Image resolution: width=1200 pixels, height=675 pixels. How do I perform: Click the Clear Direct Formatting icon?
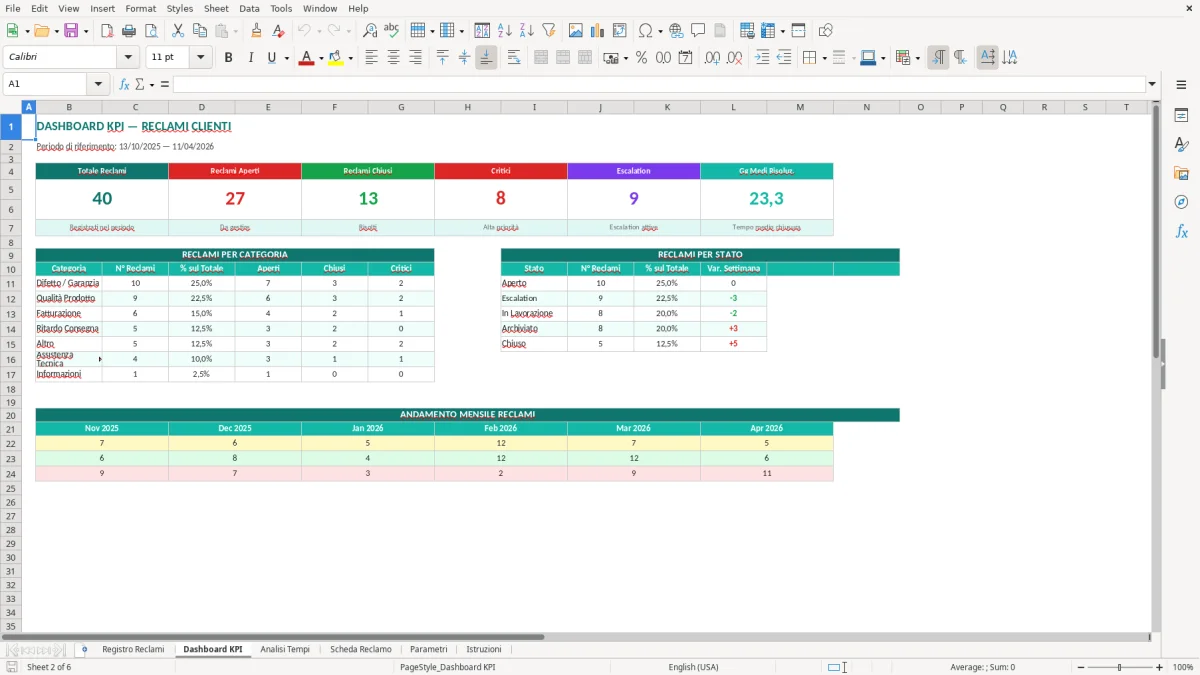point(278,31)
